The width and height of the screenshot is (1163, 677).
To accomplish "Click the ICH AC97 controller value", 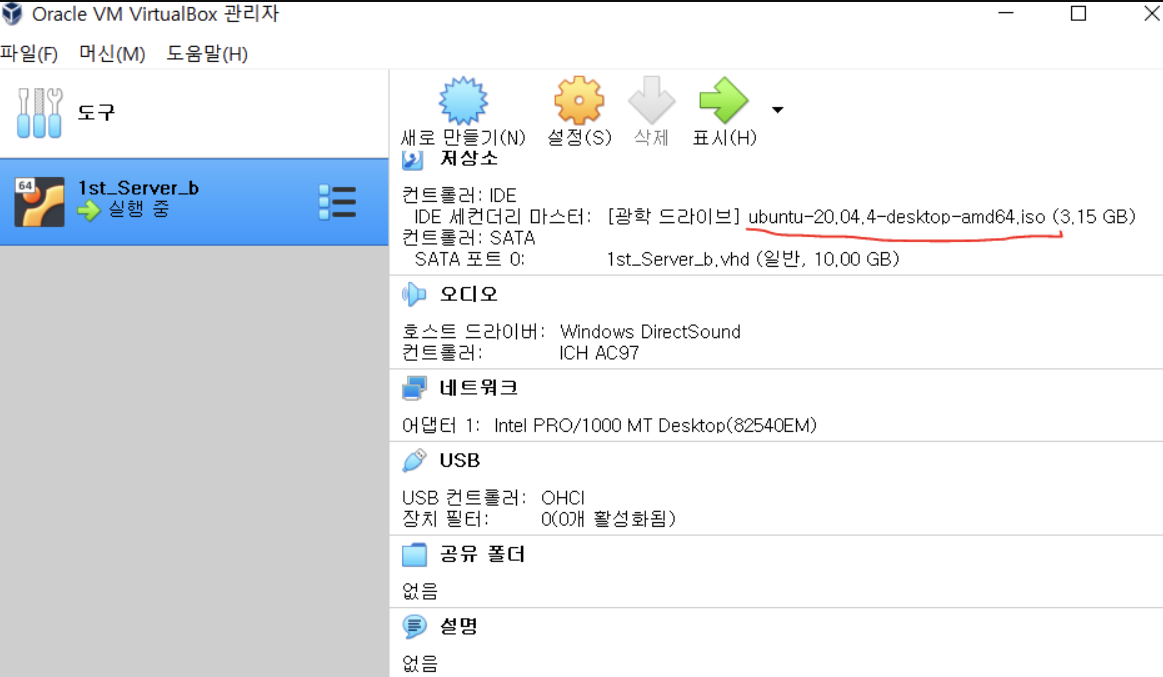I will (x=599, y=353).
